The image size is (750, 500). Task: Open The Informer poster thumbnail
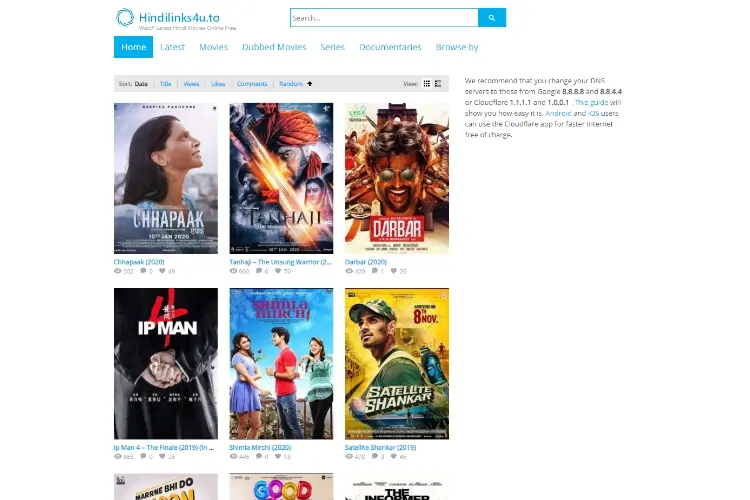tap(397, 487)
